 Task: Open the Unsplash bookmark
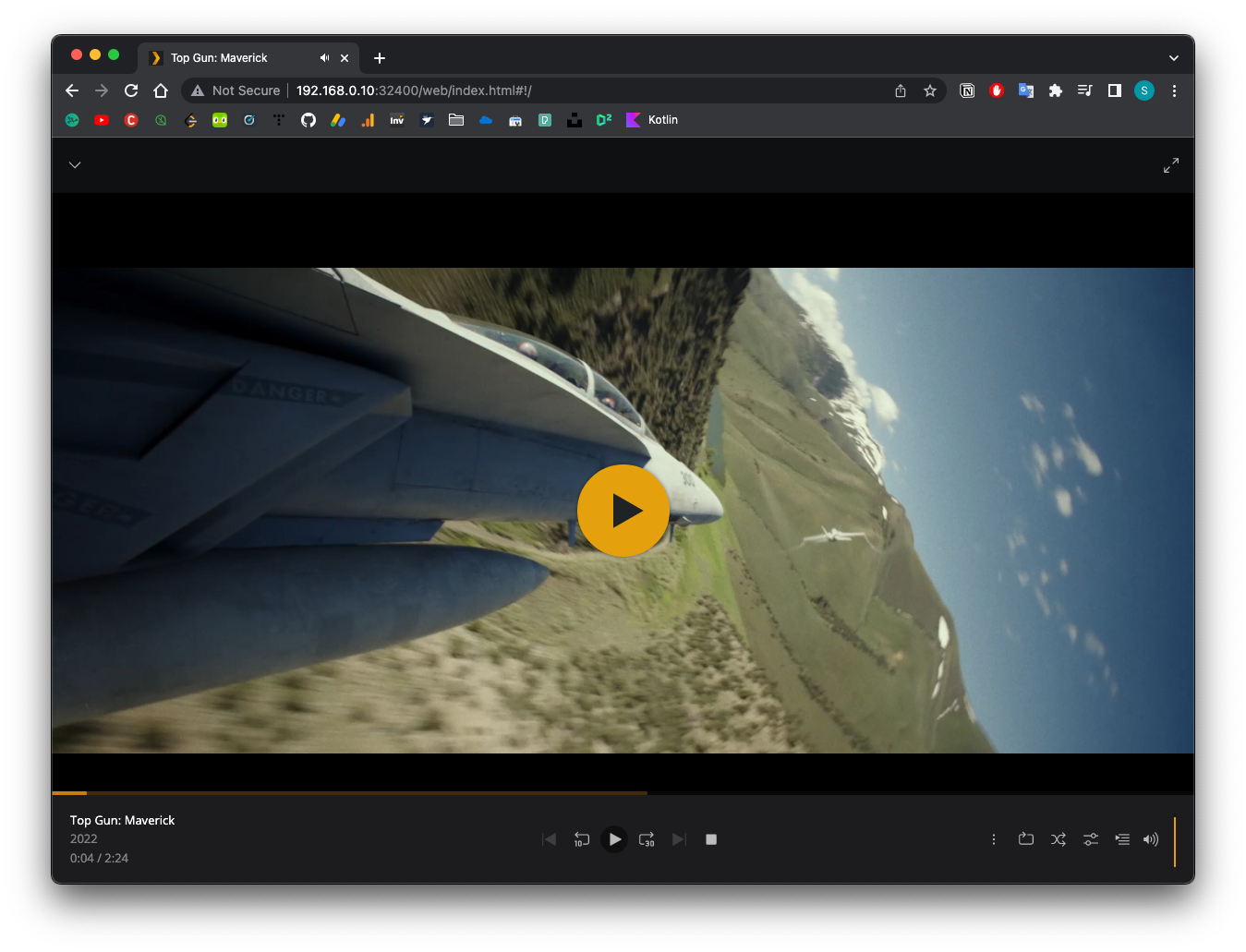pyautogui.click(x=575, y=120)
